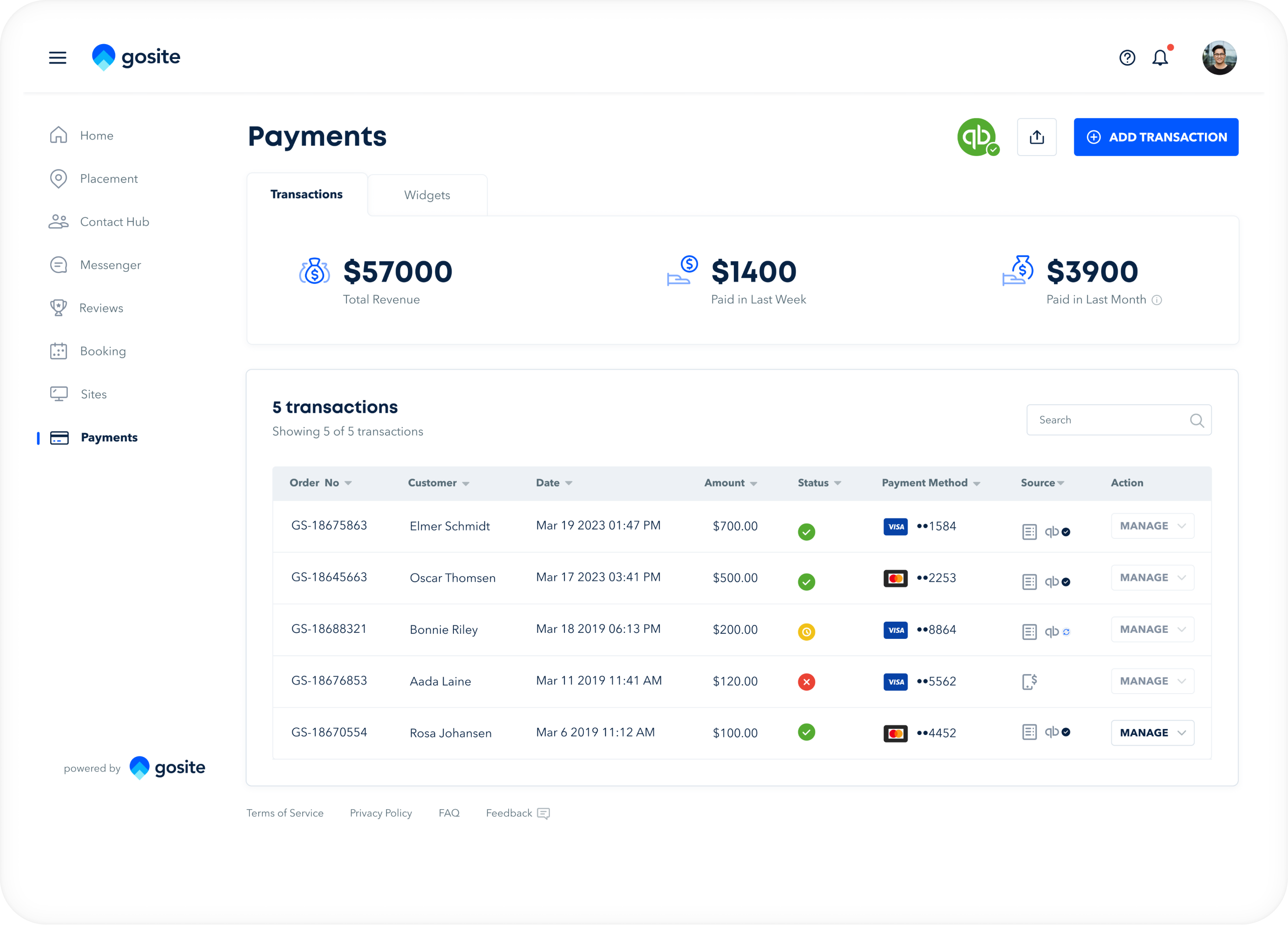Click the notification bell

[x=1161, y=58]
